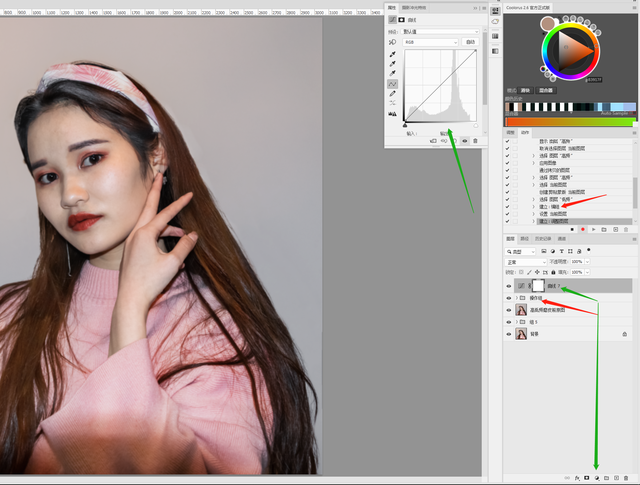Image resolution: width=640 pixels, height=485 pixels.
Task: Switch to the 历史记录 tab
Action: 543,239
